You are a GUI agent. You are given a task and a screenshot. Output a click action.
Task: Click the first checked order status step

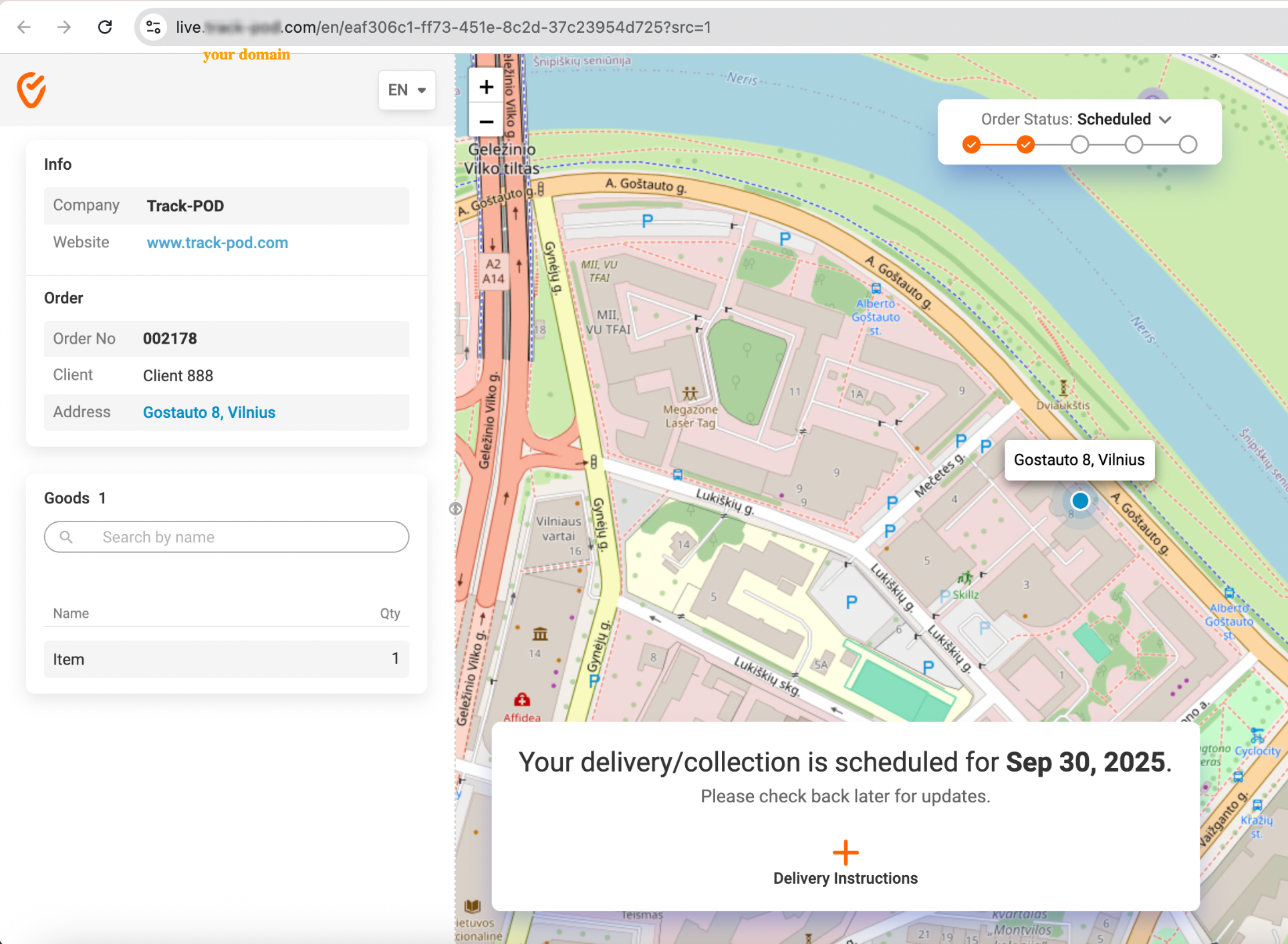click(x=971, y=144)
